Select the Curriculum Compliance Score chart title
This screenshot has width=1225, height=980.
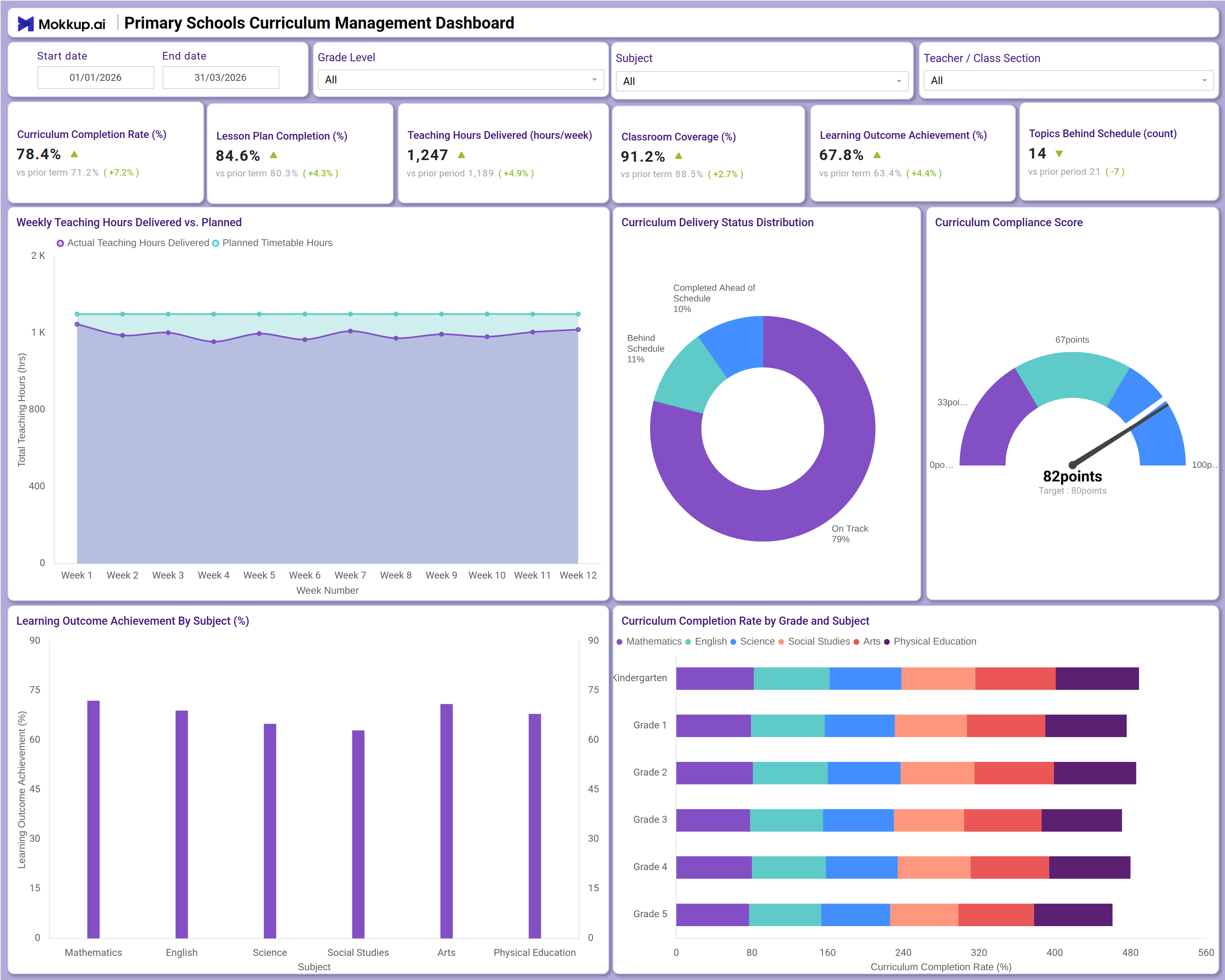1009,222
